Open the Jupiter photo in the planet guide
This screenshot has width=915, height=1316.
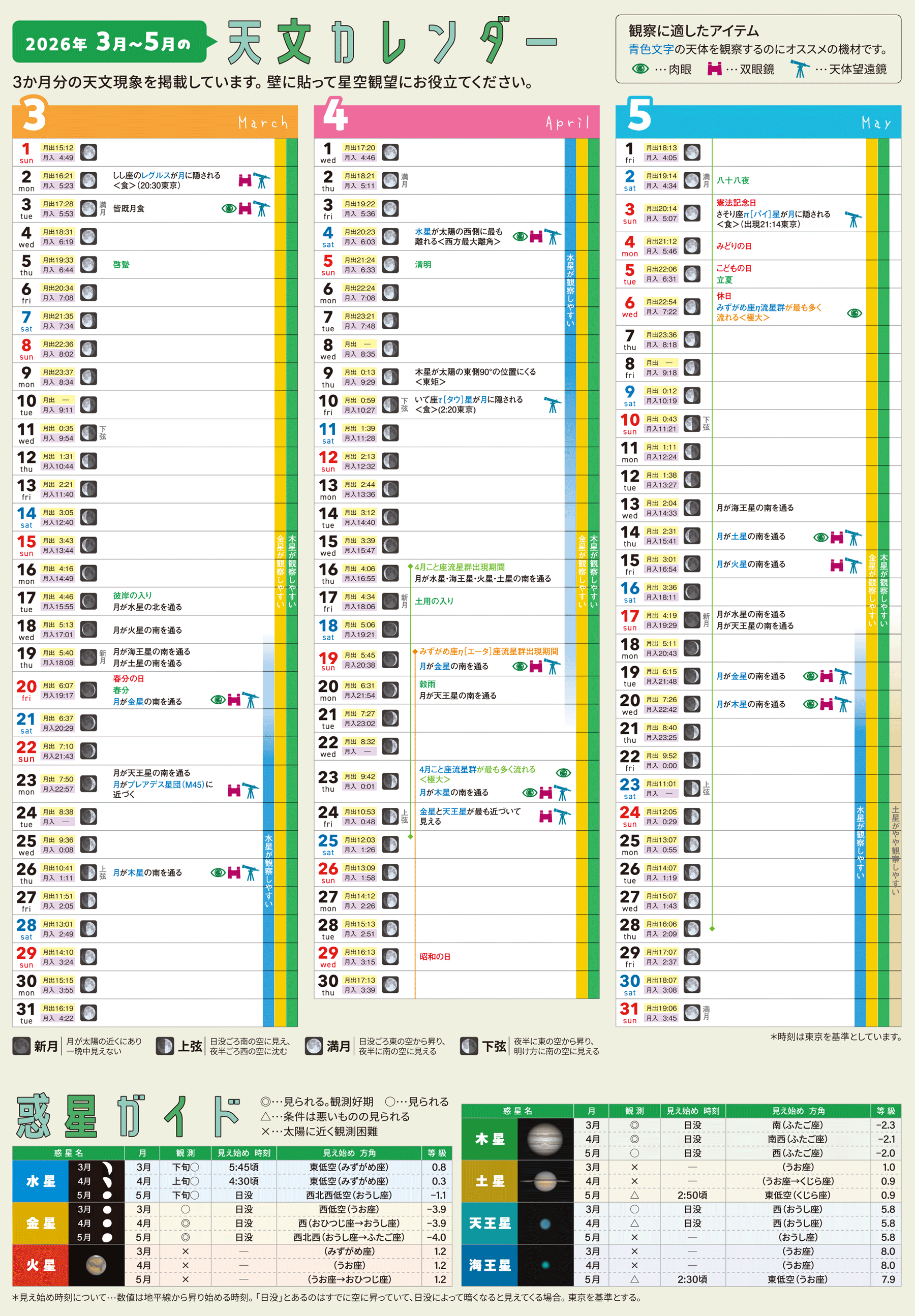point(544,1139)
